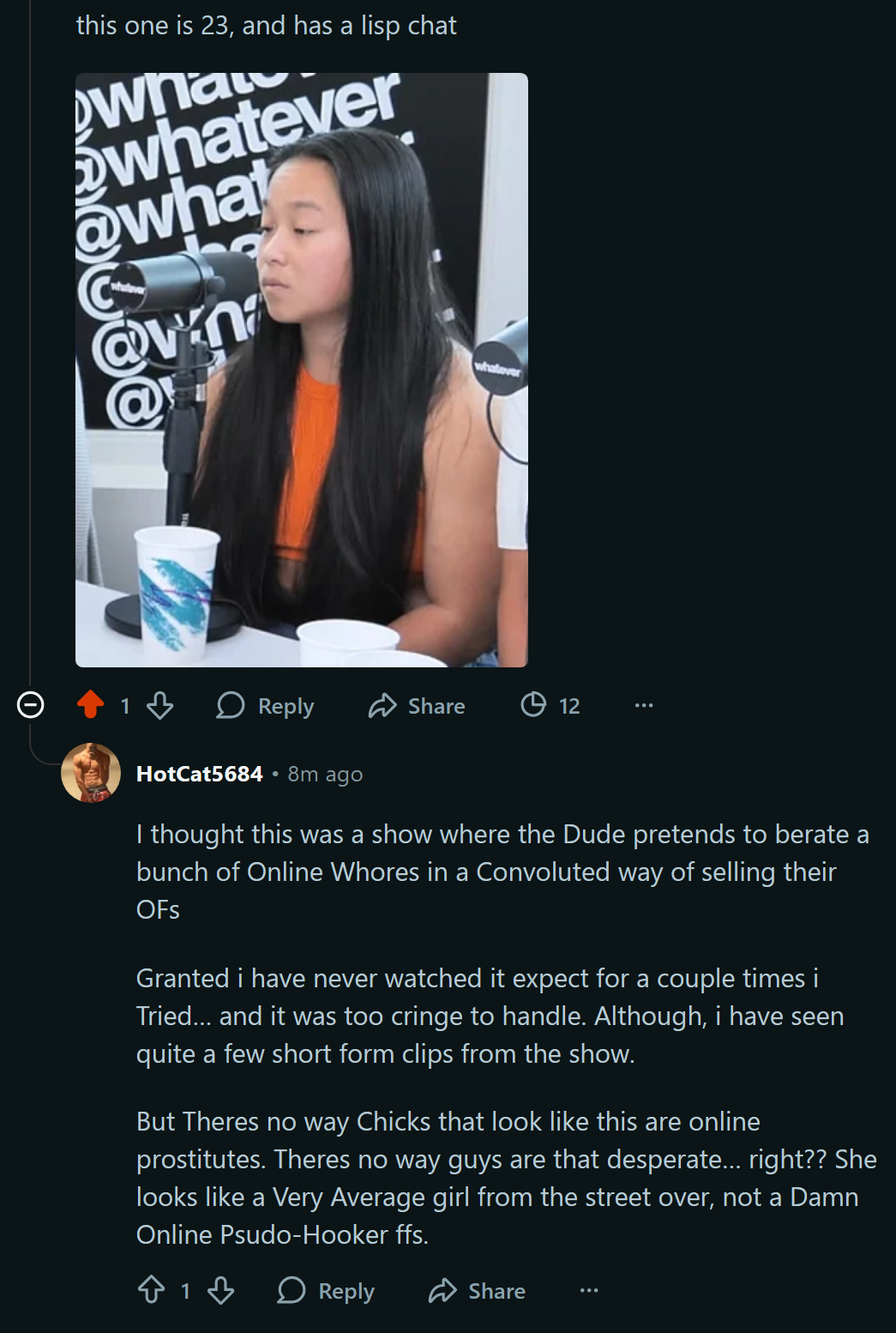Open the attached podcast screenshot image
896x1333 pixels.
(x=302, y=370)
